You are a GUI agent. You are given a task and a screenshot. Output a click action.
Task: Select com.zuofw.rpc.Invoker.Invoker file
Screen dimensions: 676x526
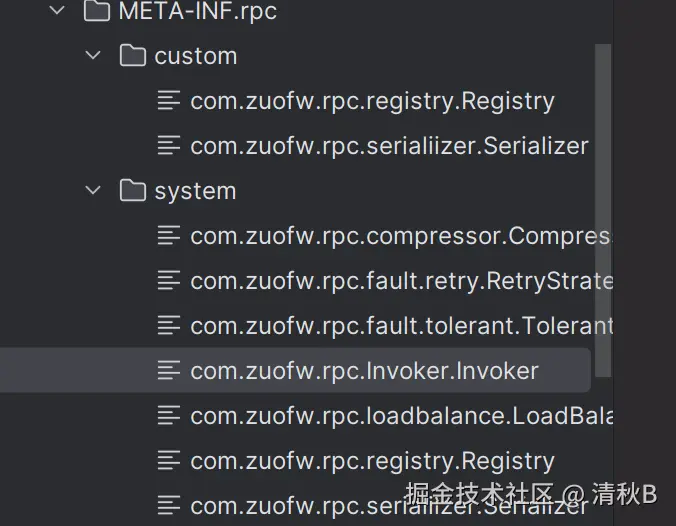tap(364, 370)
